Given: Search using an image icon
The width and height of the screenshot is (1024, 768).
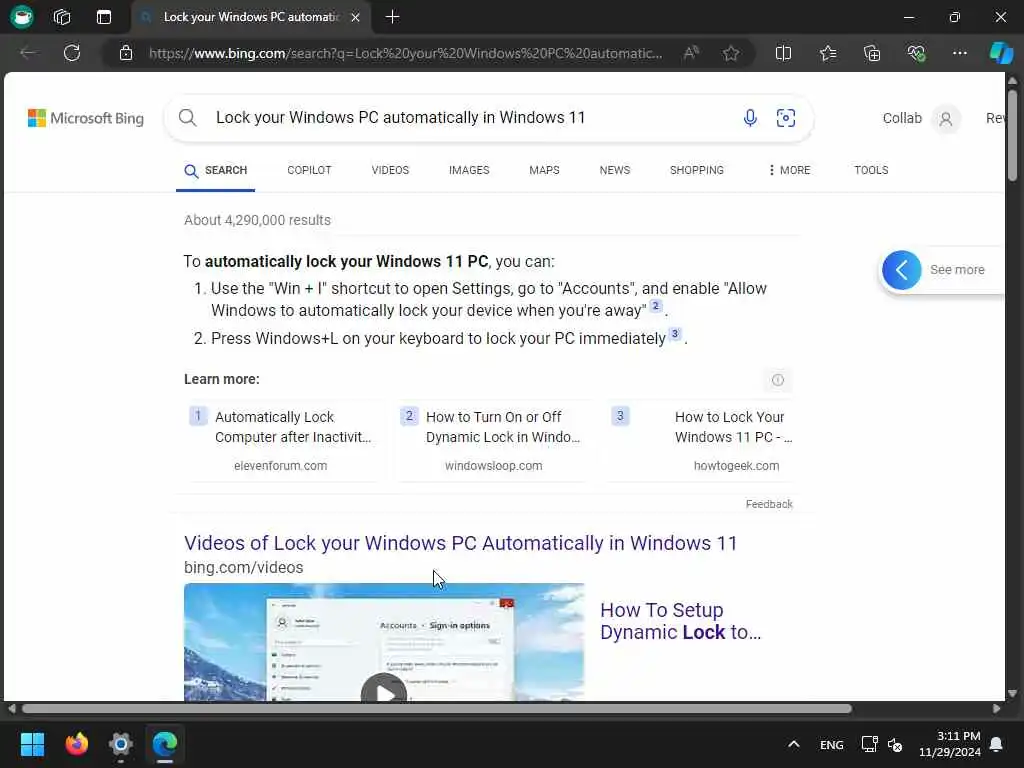Looking at the screenshot, I should (786, 118).
